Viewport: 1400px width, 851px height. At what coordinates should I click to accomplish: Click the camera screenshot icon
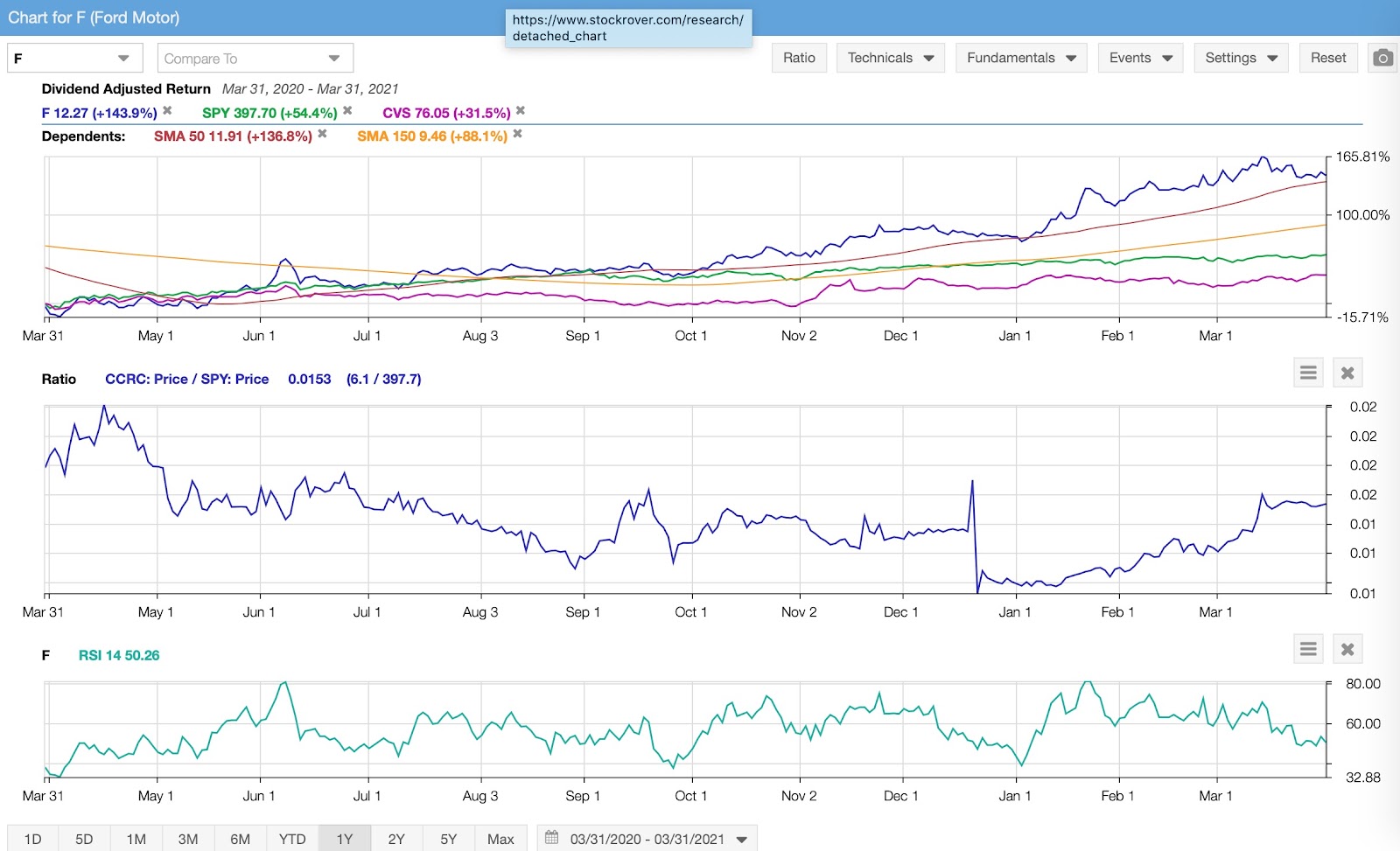pyautogui.click(x=1382, y=58)
